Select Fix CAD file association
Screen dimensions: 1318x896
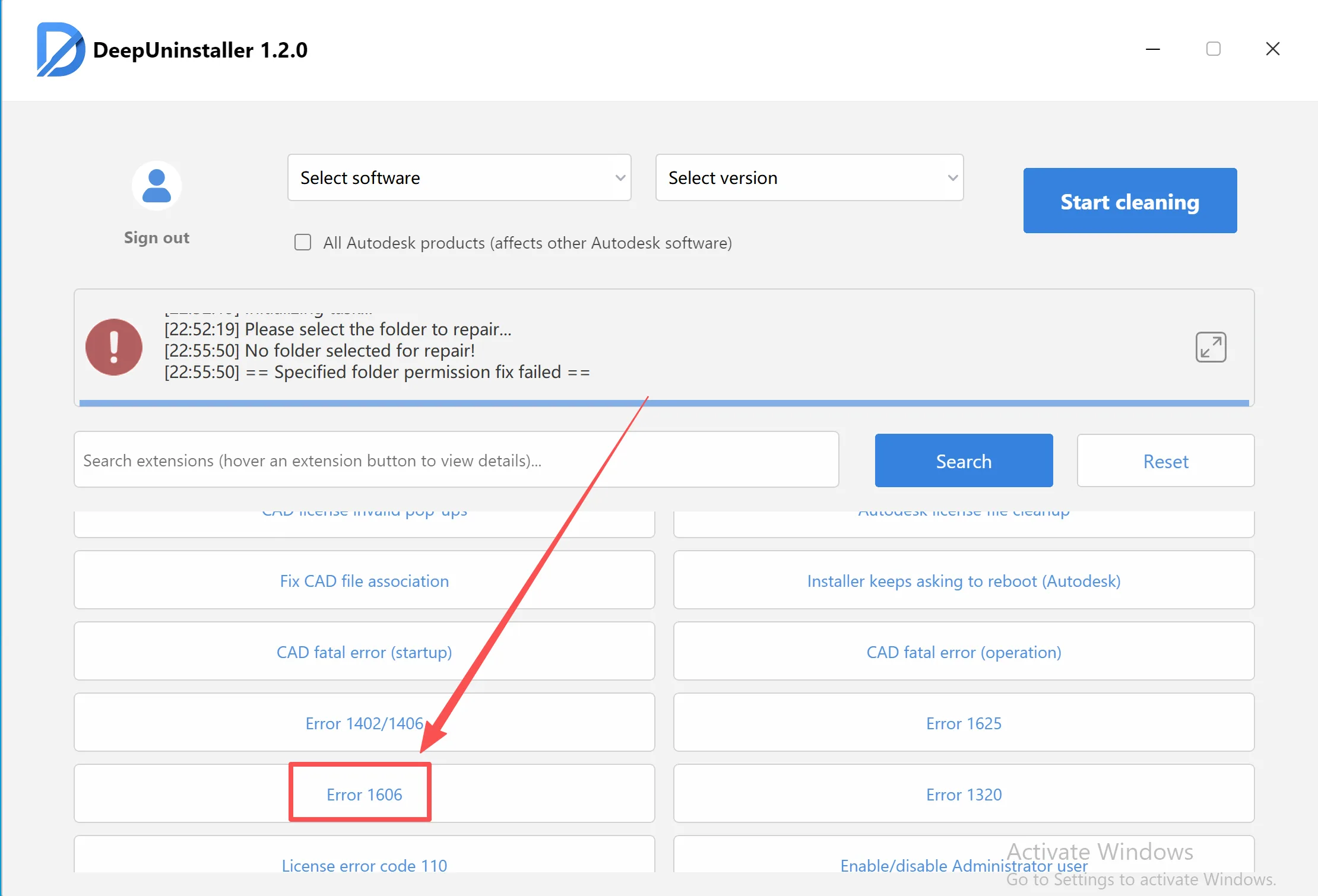tap(364, 580)
